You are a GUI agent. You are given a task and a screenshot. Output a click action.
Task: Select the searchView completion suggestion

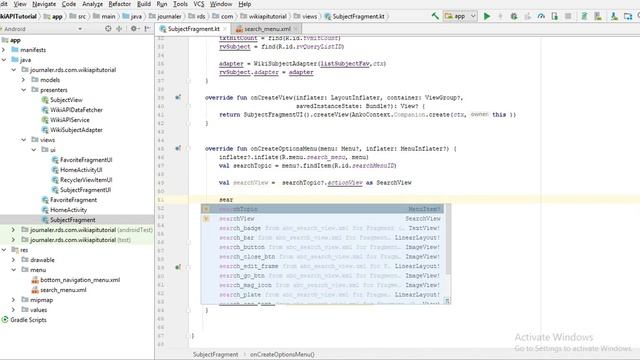[323, 219]
